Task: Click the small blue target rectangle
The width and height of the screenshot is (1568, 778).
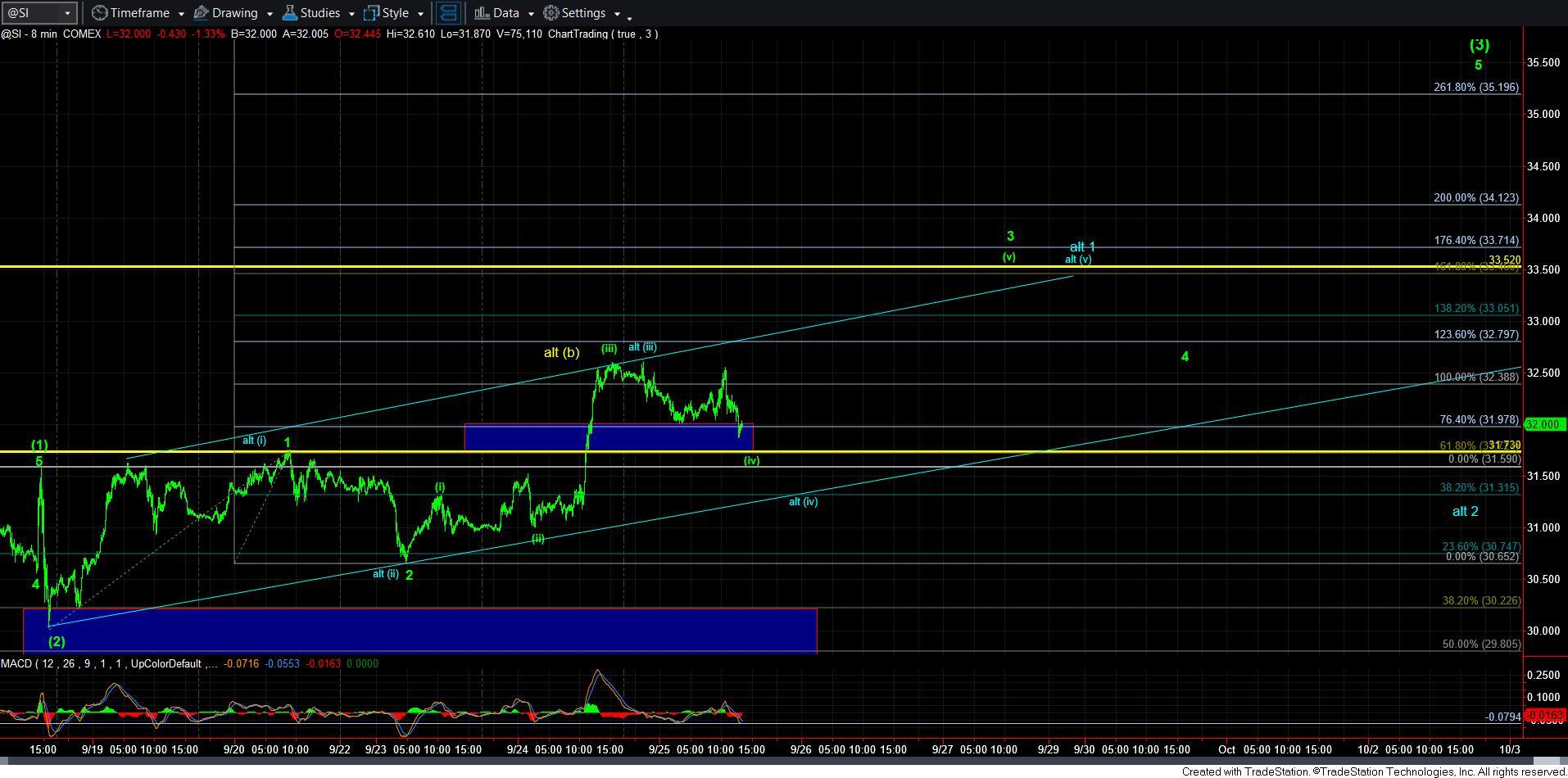Action: click(x=608, y=437)
